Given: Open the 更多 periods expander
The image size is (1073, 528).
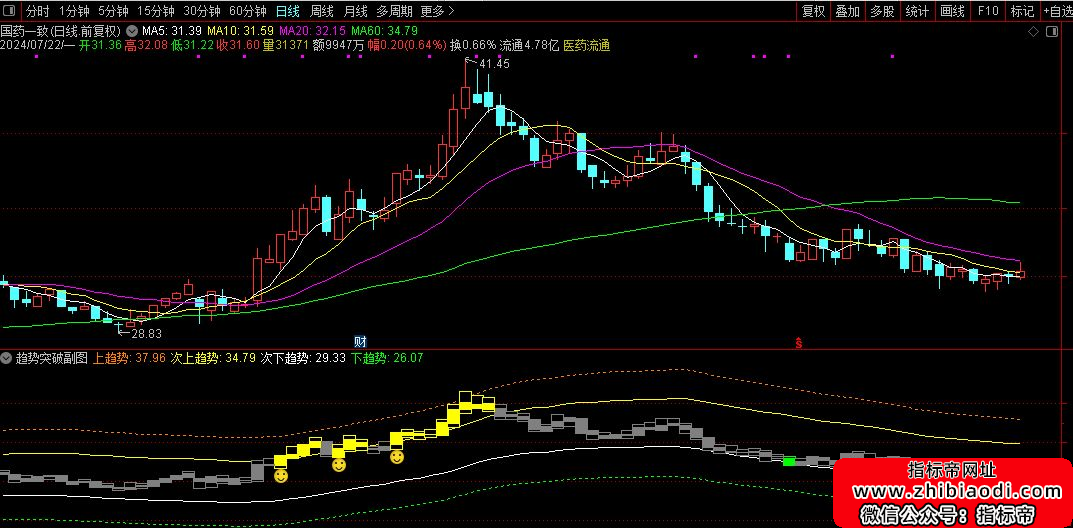Looking at the screenshot, I should [x=436, y=12].
